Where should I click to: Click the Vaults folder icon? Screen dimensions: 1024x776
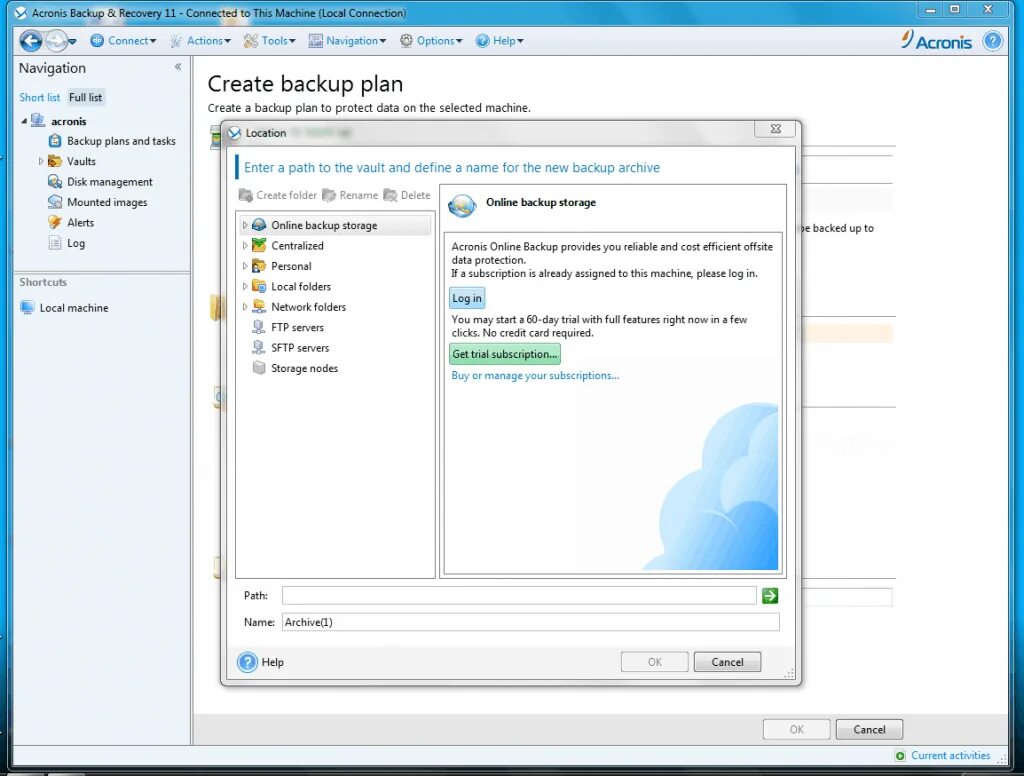coord(56,161)
